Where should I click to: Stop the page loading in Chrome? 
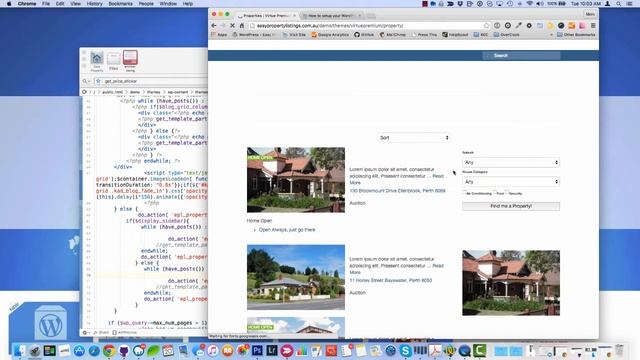(232, 25)
